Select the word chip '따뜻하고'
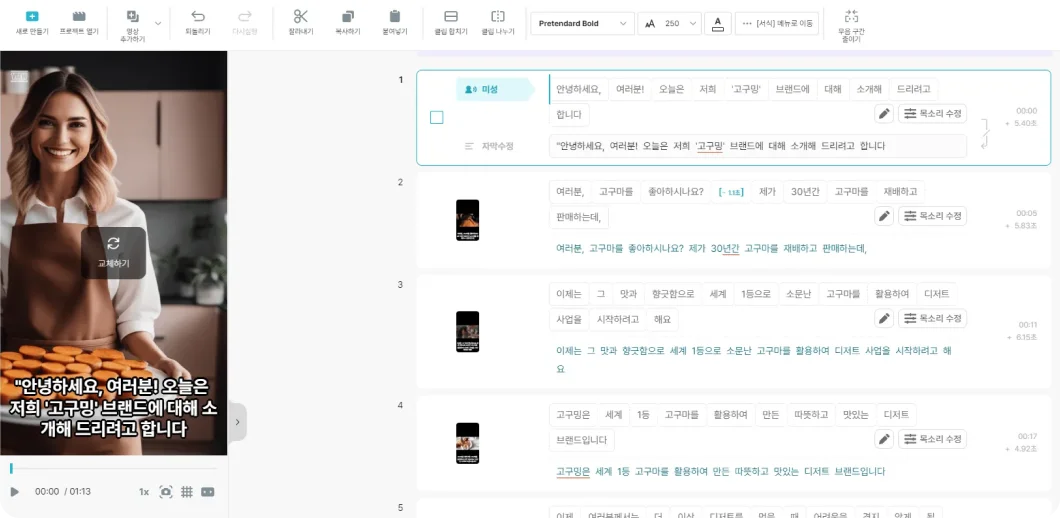Image resolution: width=1060 pixels, height=518 pixels. (x=811, y=415)
